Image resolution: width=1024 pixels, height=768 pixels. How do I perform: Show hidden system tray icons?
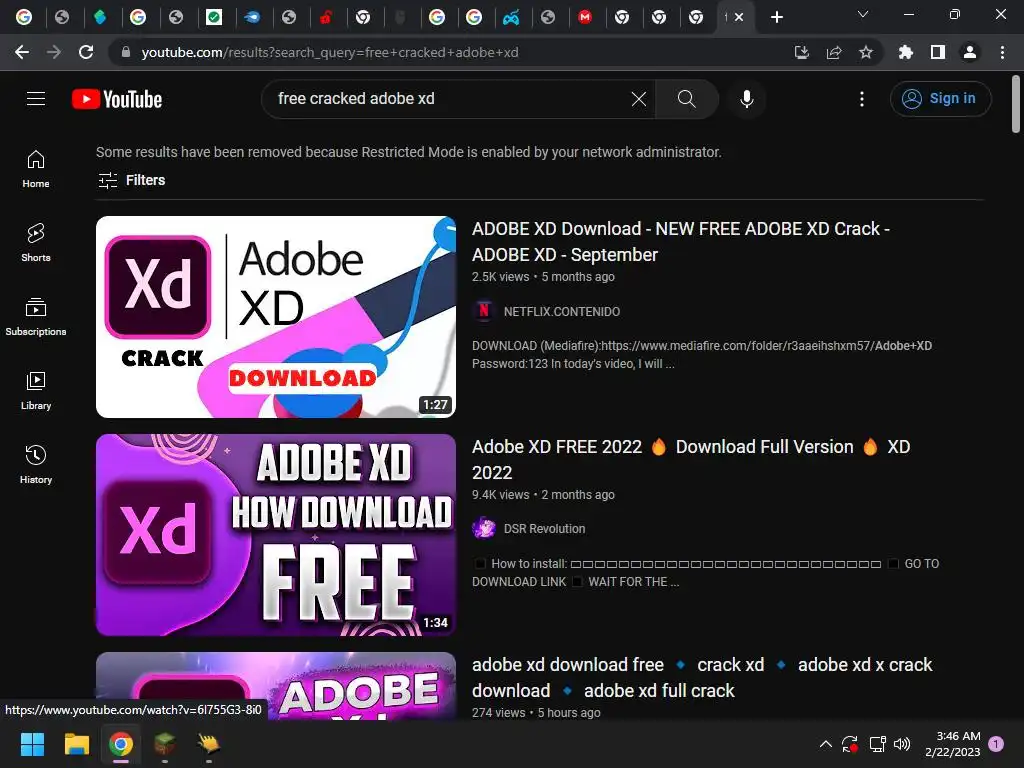coord(825,744)
